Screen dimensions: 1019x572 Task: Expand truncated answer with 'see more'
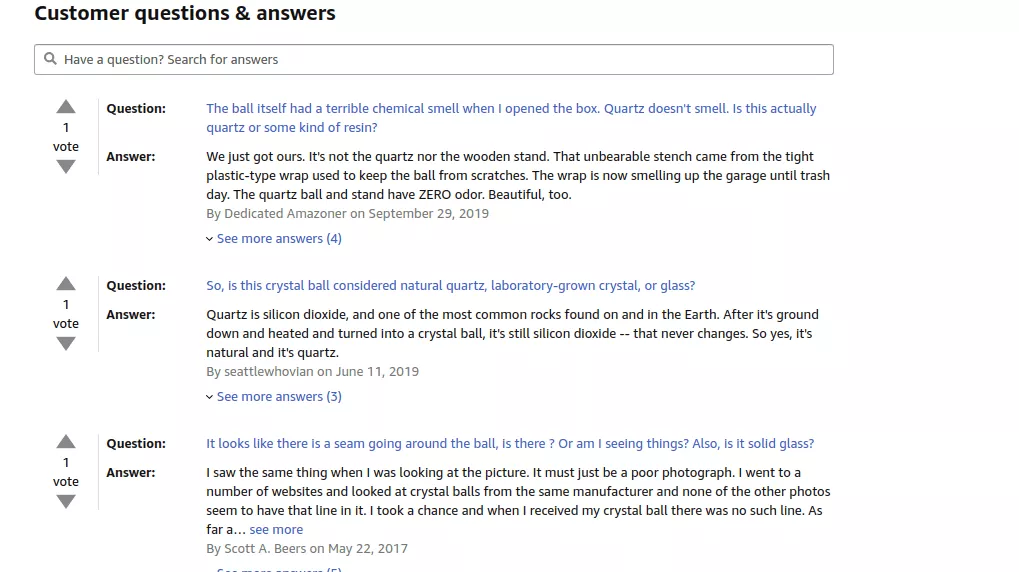[x=276, y=530]
